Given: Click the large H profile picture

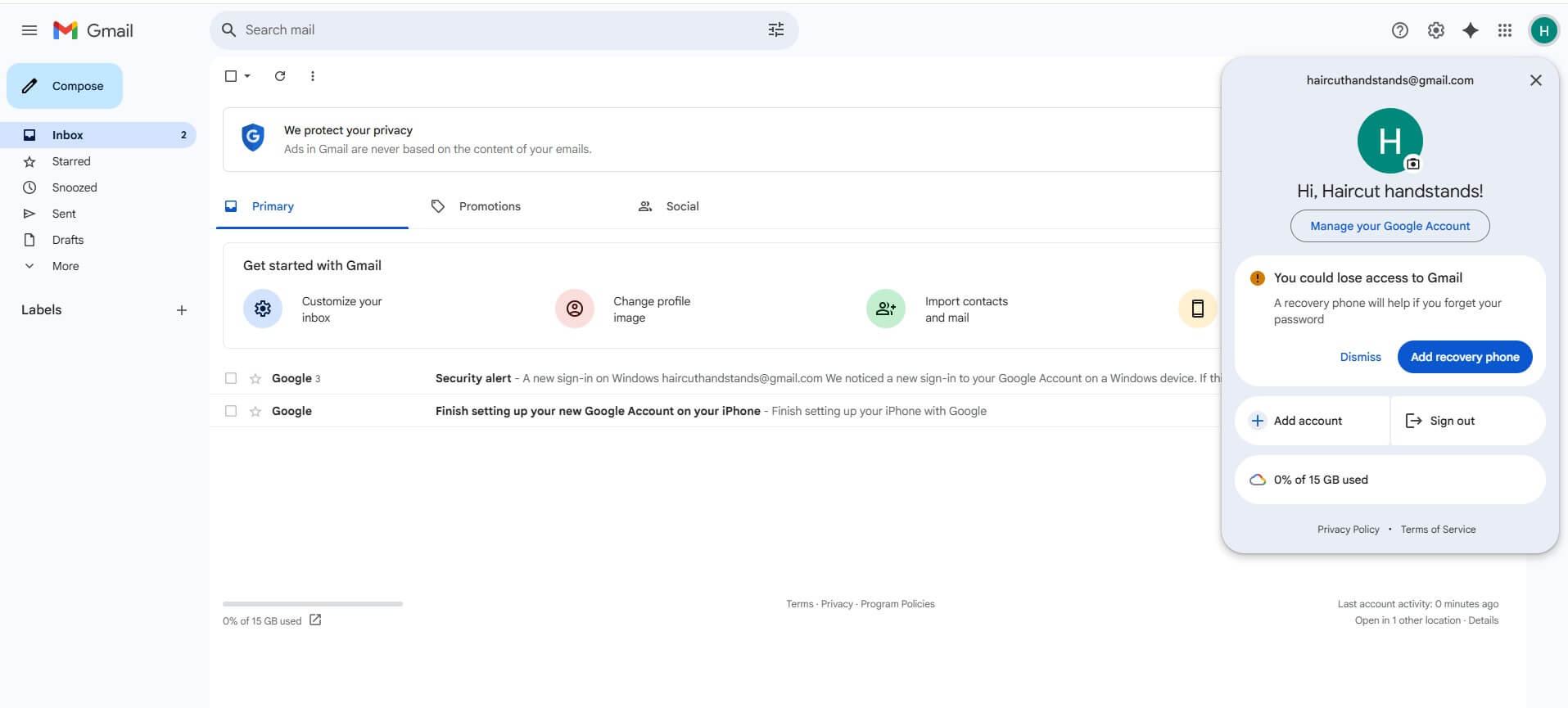Looking at the screenshot, I should pyautogui.click(x=1390, y=141).
